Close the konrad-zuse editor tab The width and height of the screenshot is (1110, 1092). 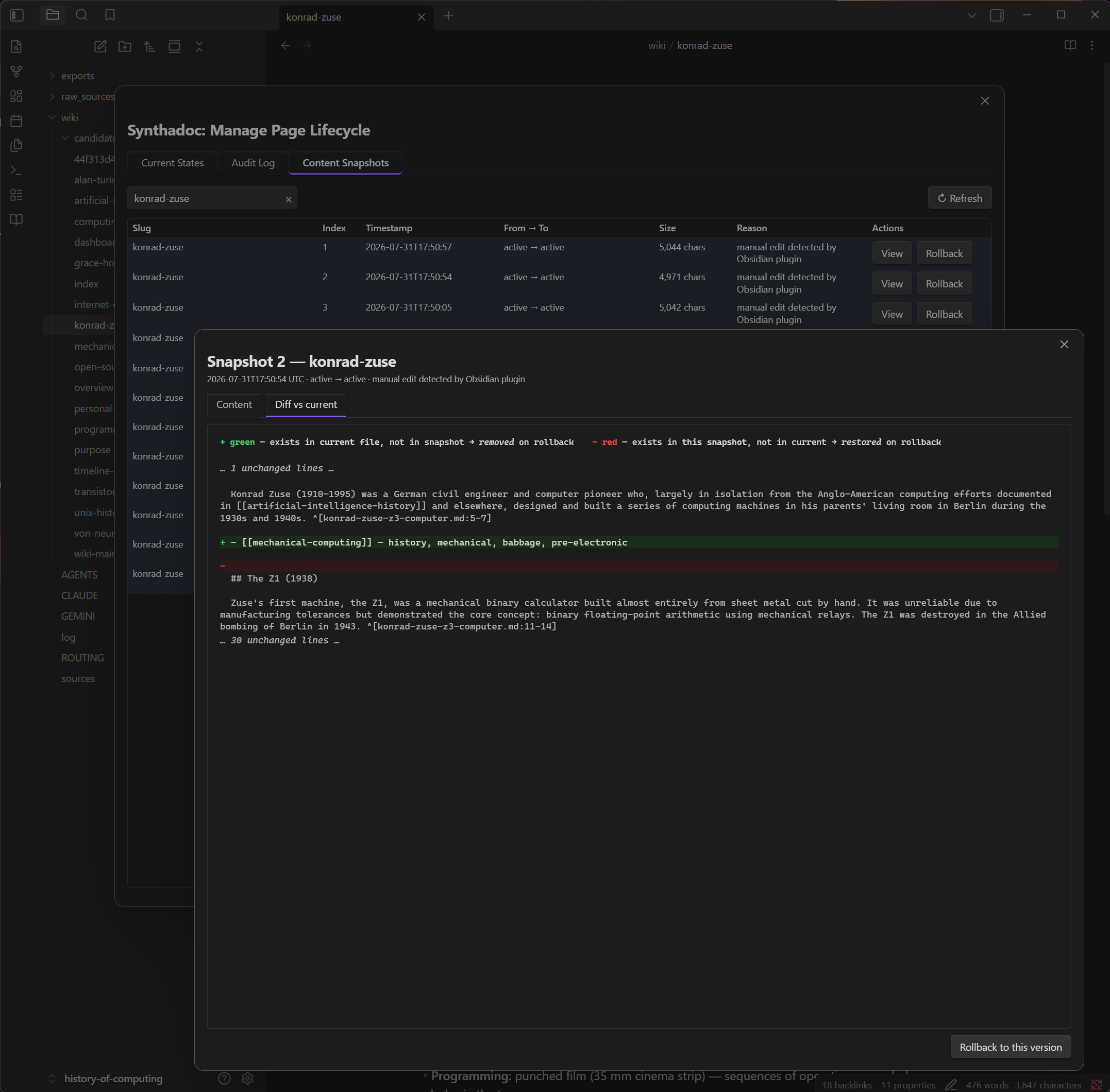pyautogui.click(x=422, y=17)
